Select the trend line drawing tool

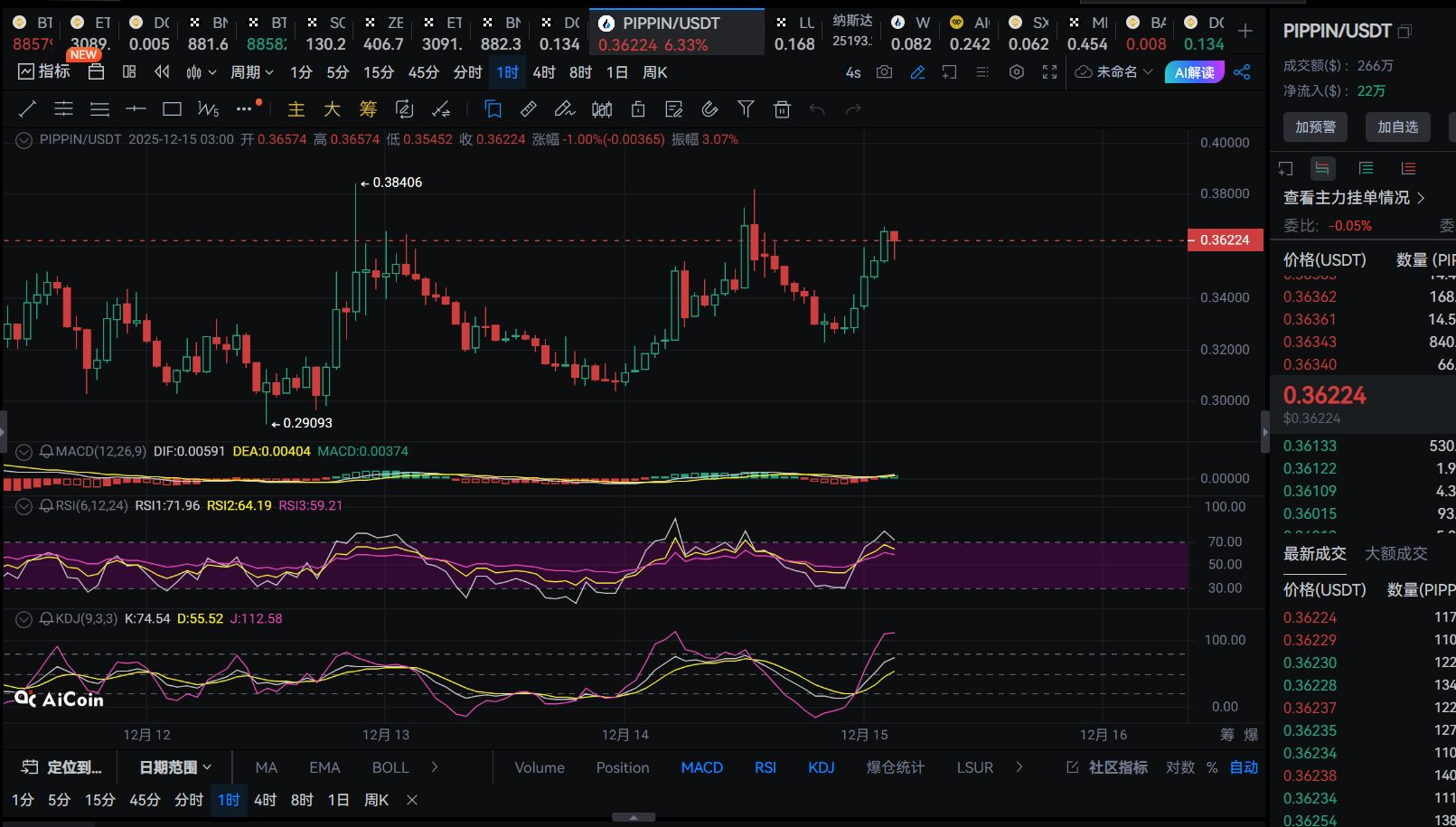(x=27, y=109)
